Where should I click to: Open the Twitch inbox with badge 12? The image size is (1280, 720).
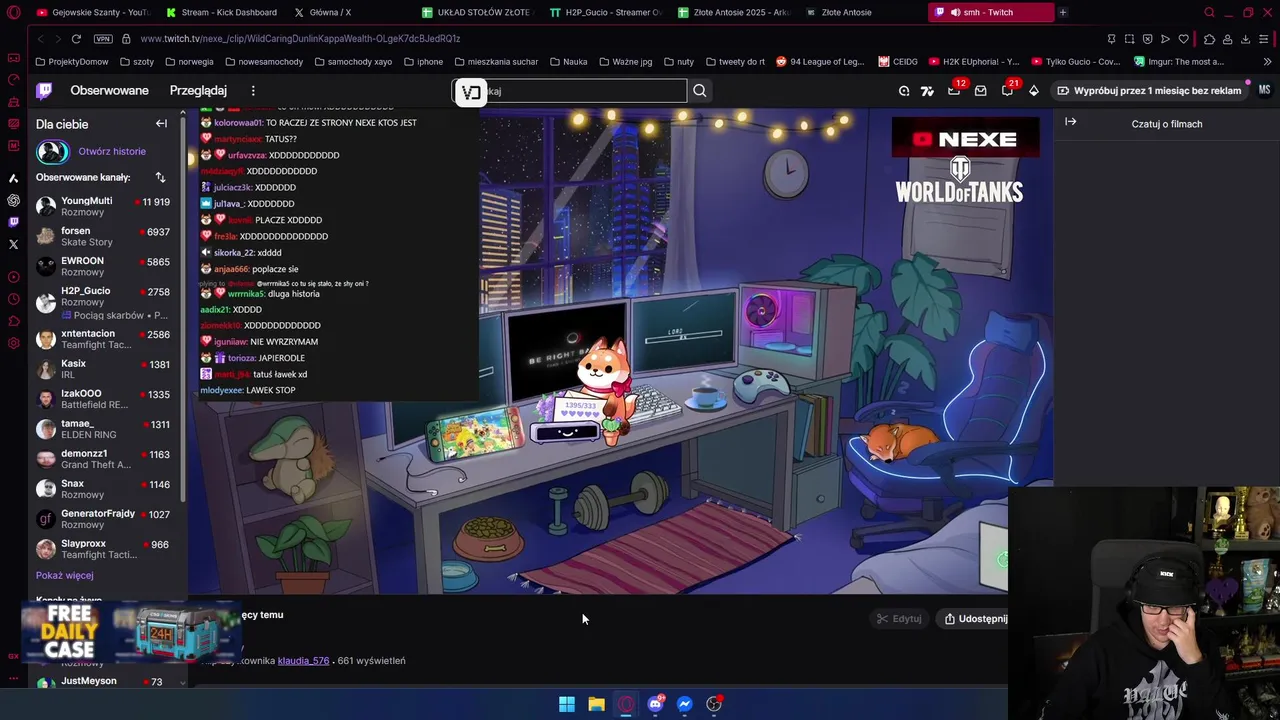point(955,91)
